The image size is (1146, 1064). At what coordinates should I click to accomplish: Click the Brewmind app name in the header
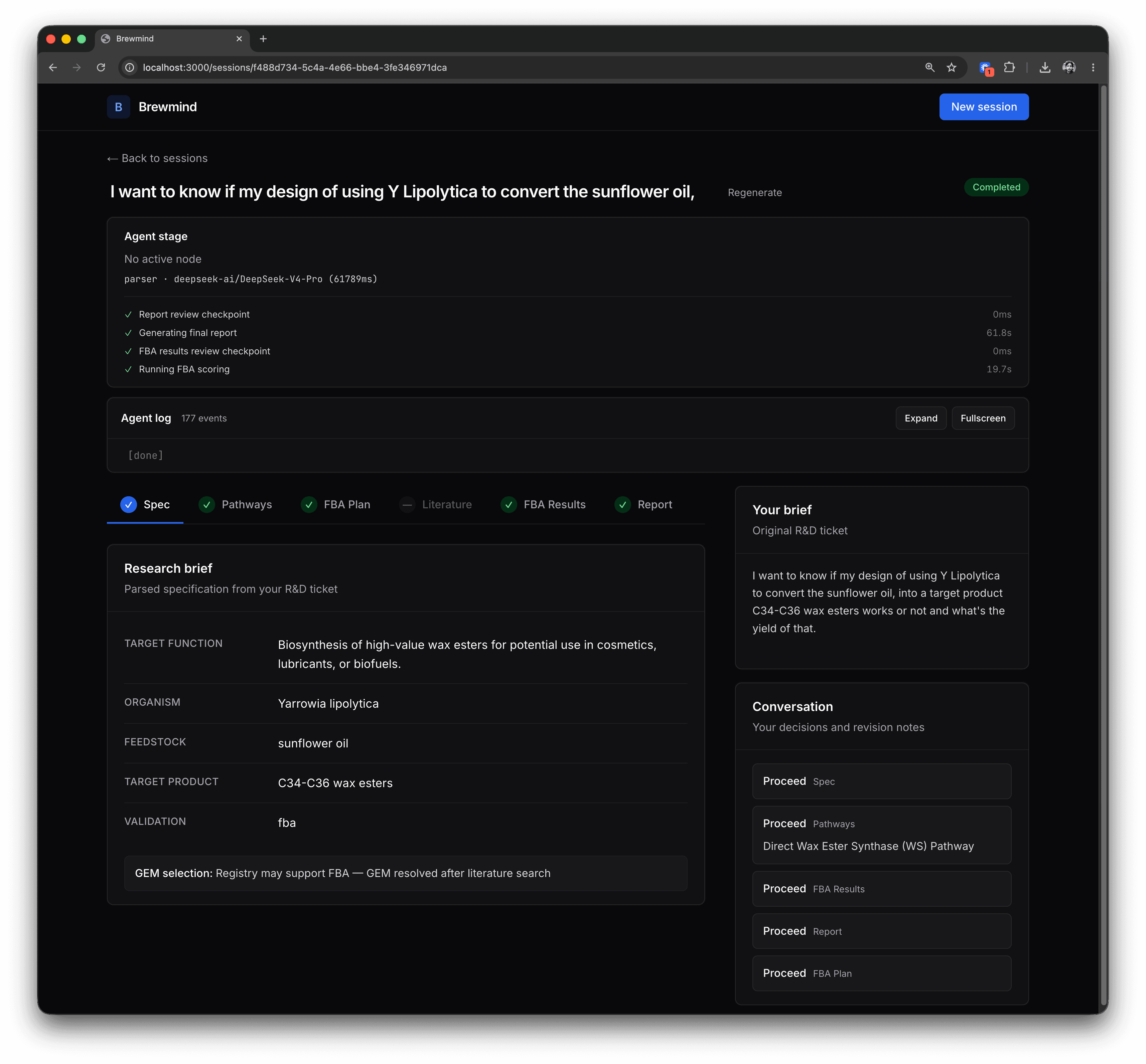pos(168,107)
